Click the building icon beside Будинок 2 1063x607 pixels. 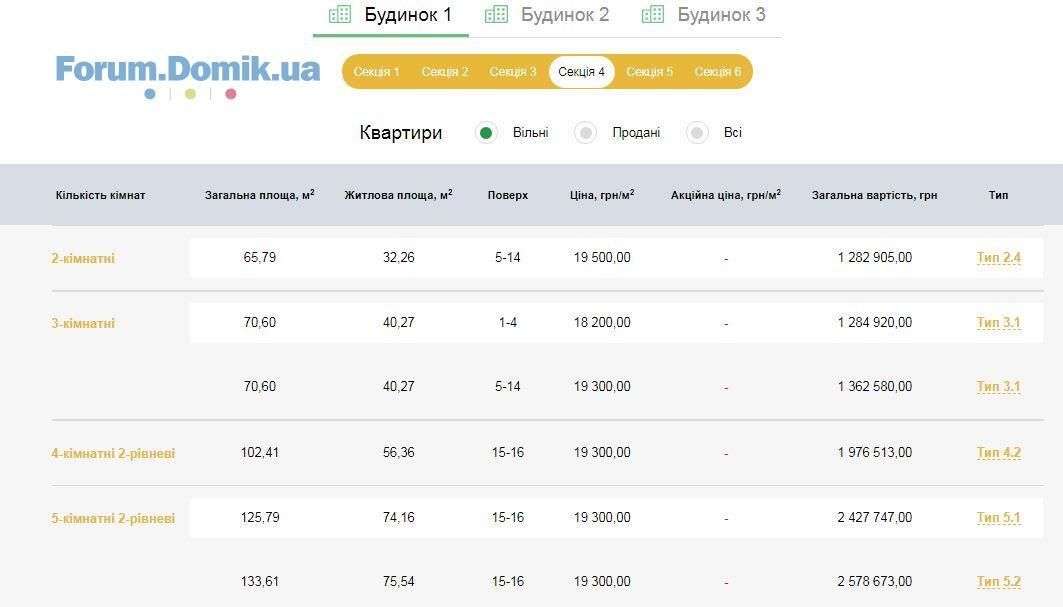tap(496, 14)
